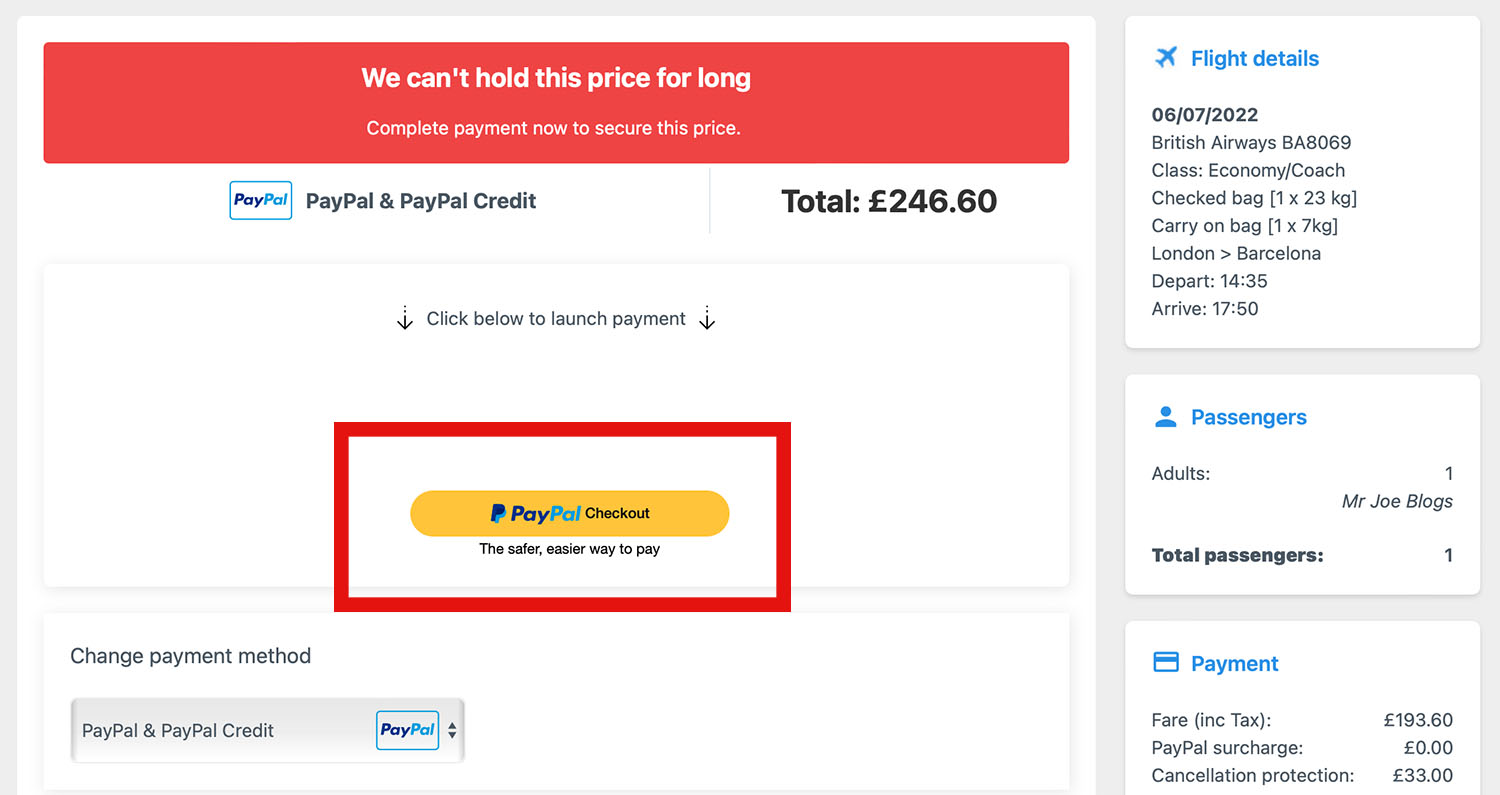Click the airplane icon beside Flight details
The image size is (1500, 795).
point(1164,58)
